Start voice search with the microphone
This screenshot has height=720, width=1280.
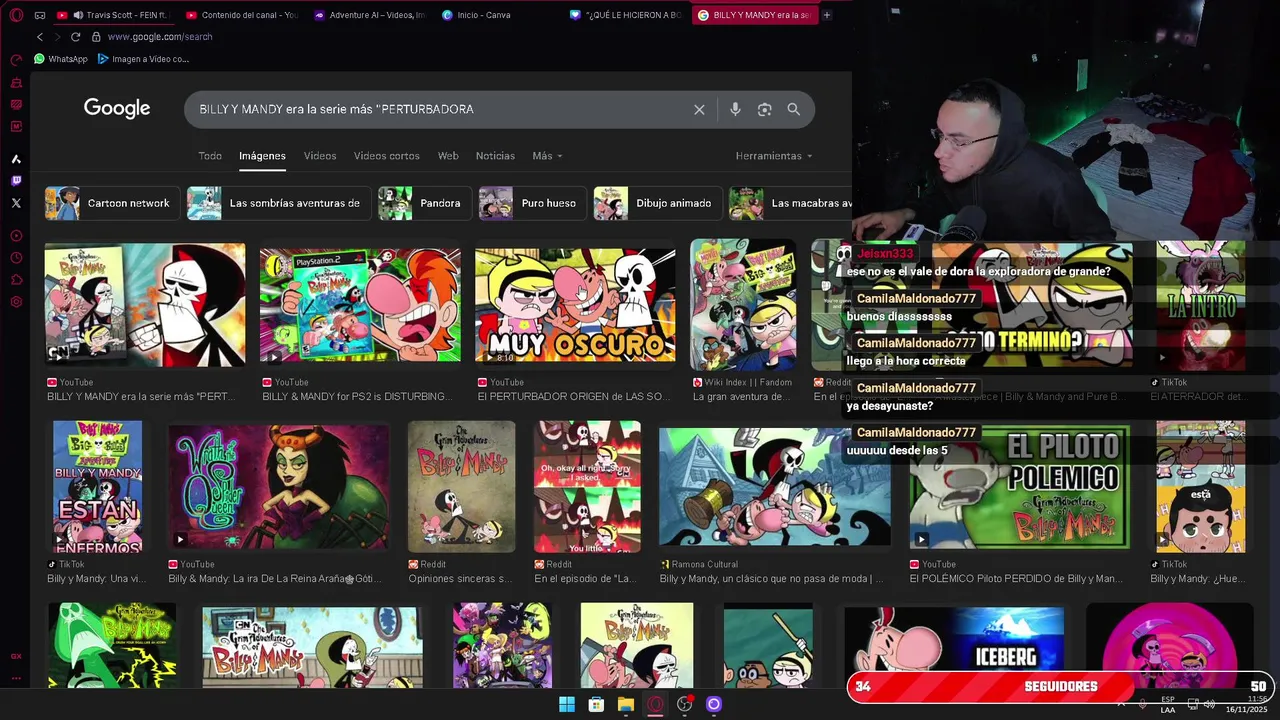[735, 109]
